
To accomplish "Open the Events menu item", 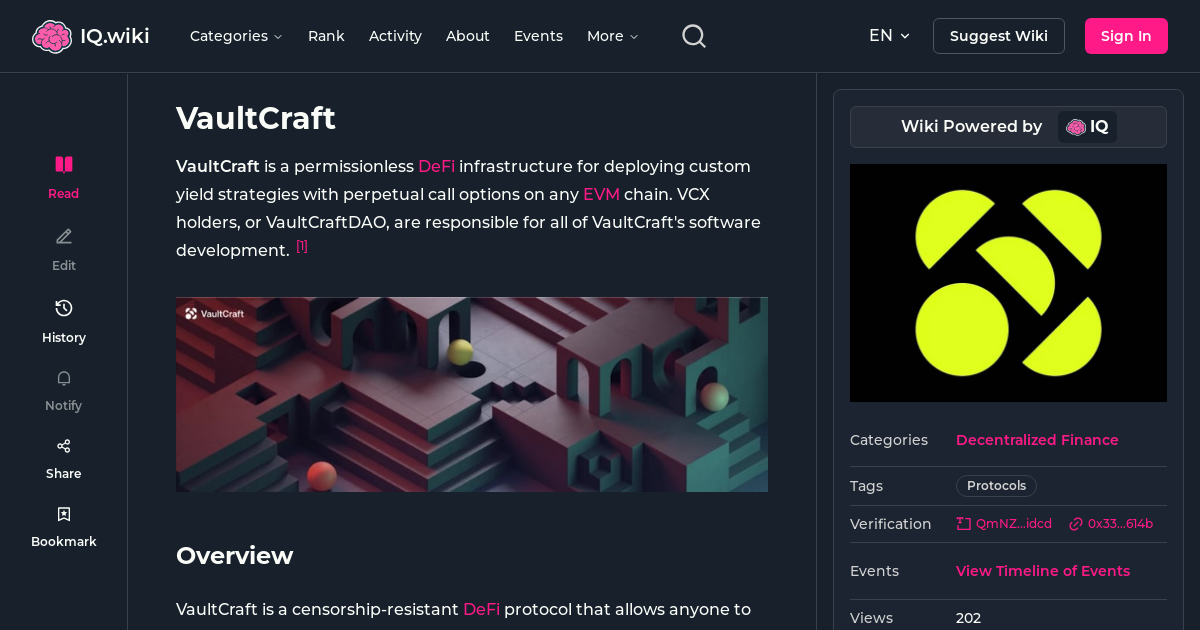I will tap(538, 36).
